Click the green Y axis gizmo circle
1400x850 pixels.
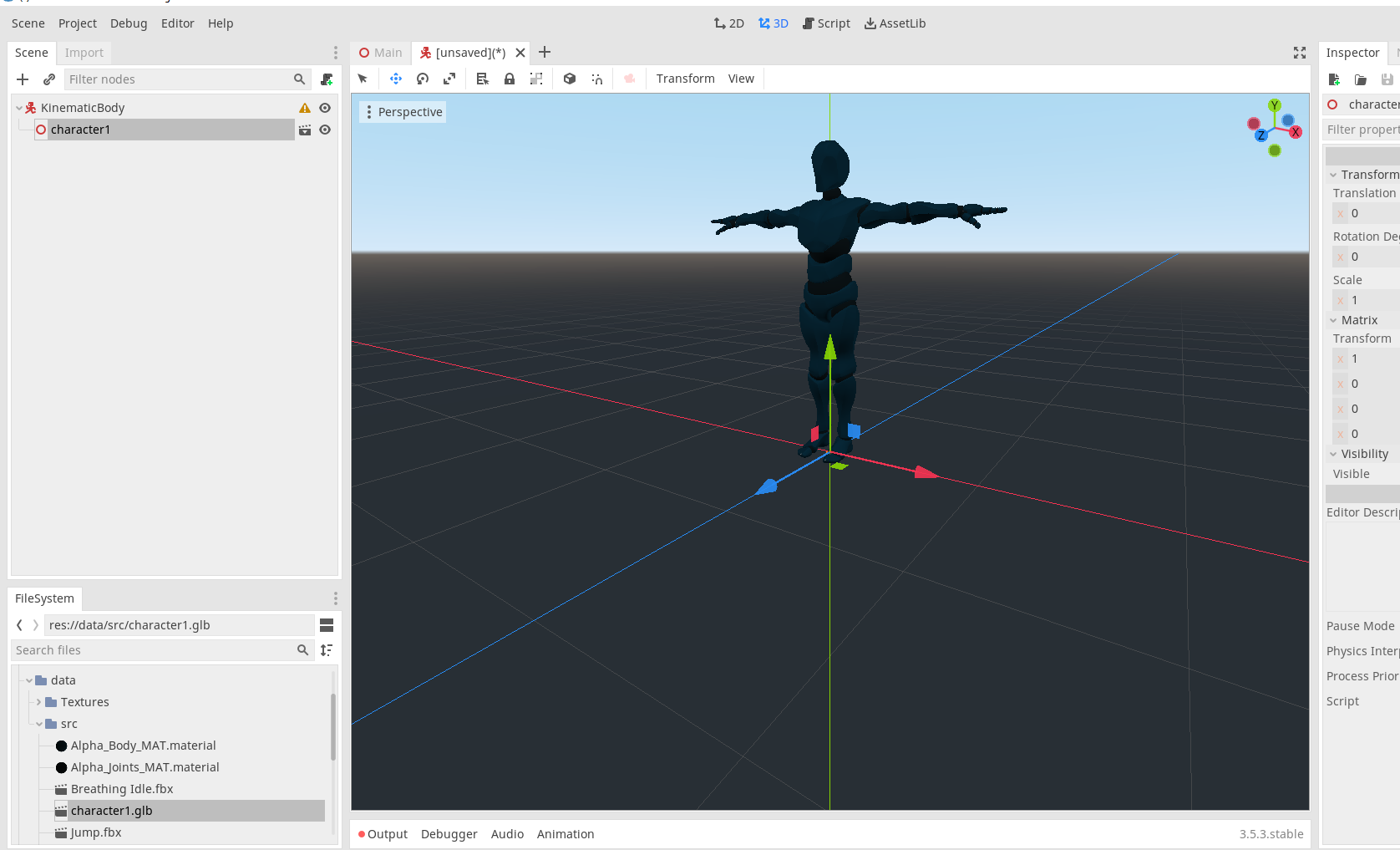click(1274, 105)
